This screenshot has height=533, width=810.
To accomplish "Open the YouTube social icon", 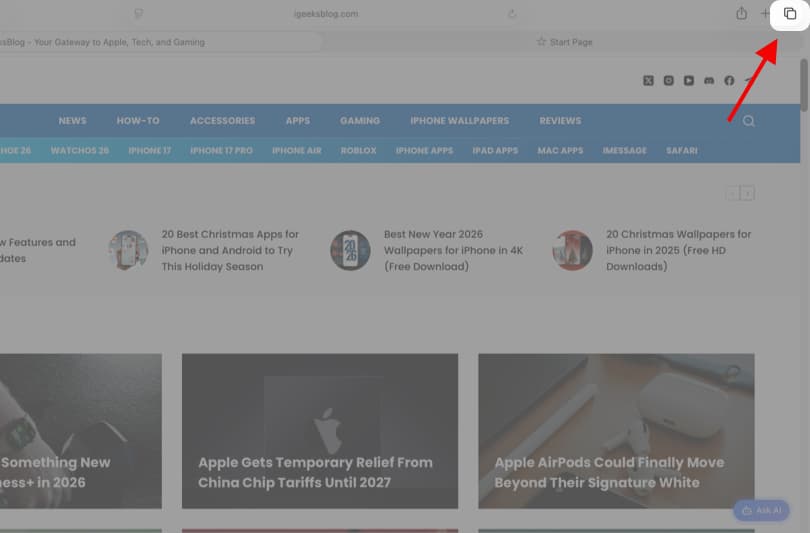I will coord(689,81).
